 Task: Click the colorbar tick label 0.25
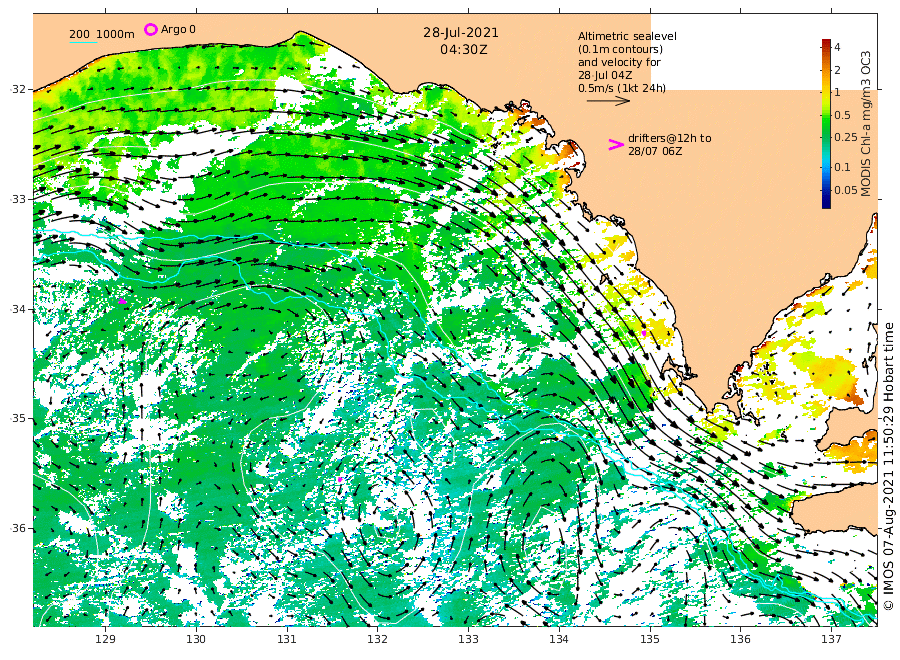pos(845,137)
